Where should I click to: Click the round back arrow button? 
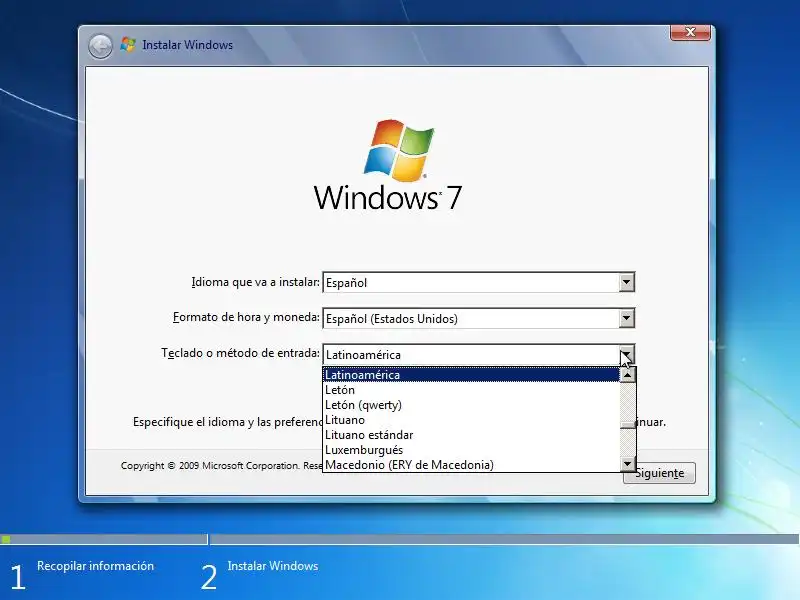point(100,46)
